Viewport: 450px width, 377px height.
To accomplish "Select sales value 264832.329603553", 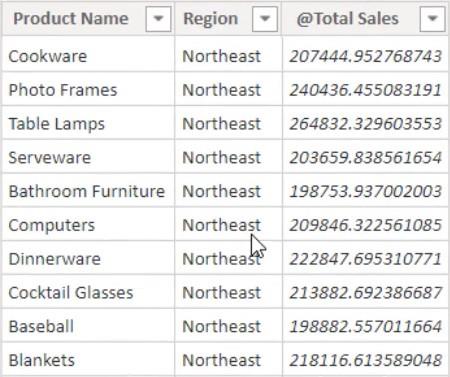I will [366, 124].
